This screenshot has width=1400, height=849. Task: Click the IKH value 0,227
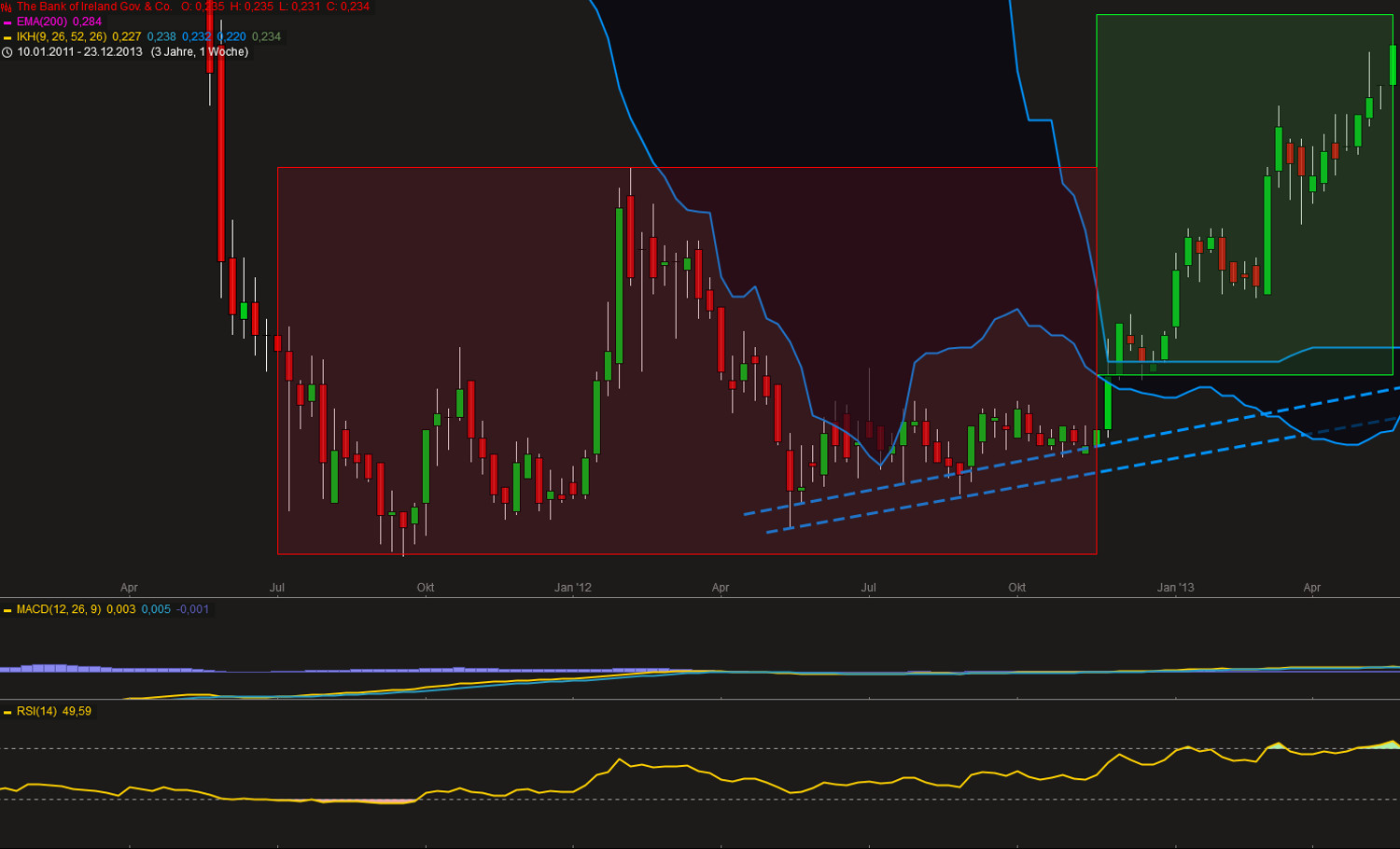(x=127, y=37)
